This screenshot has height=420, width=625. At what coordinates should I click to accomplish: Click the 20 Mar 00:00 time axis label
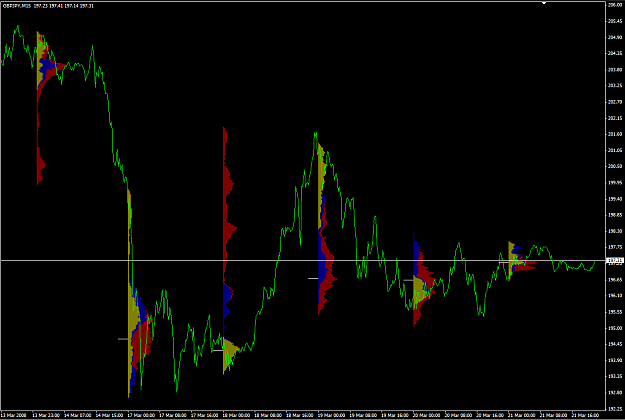coord(426,415)
